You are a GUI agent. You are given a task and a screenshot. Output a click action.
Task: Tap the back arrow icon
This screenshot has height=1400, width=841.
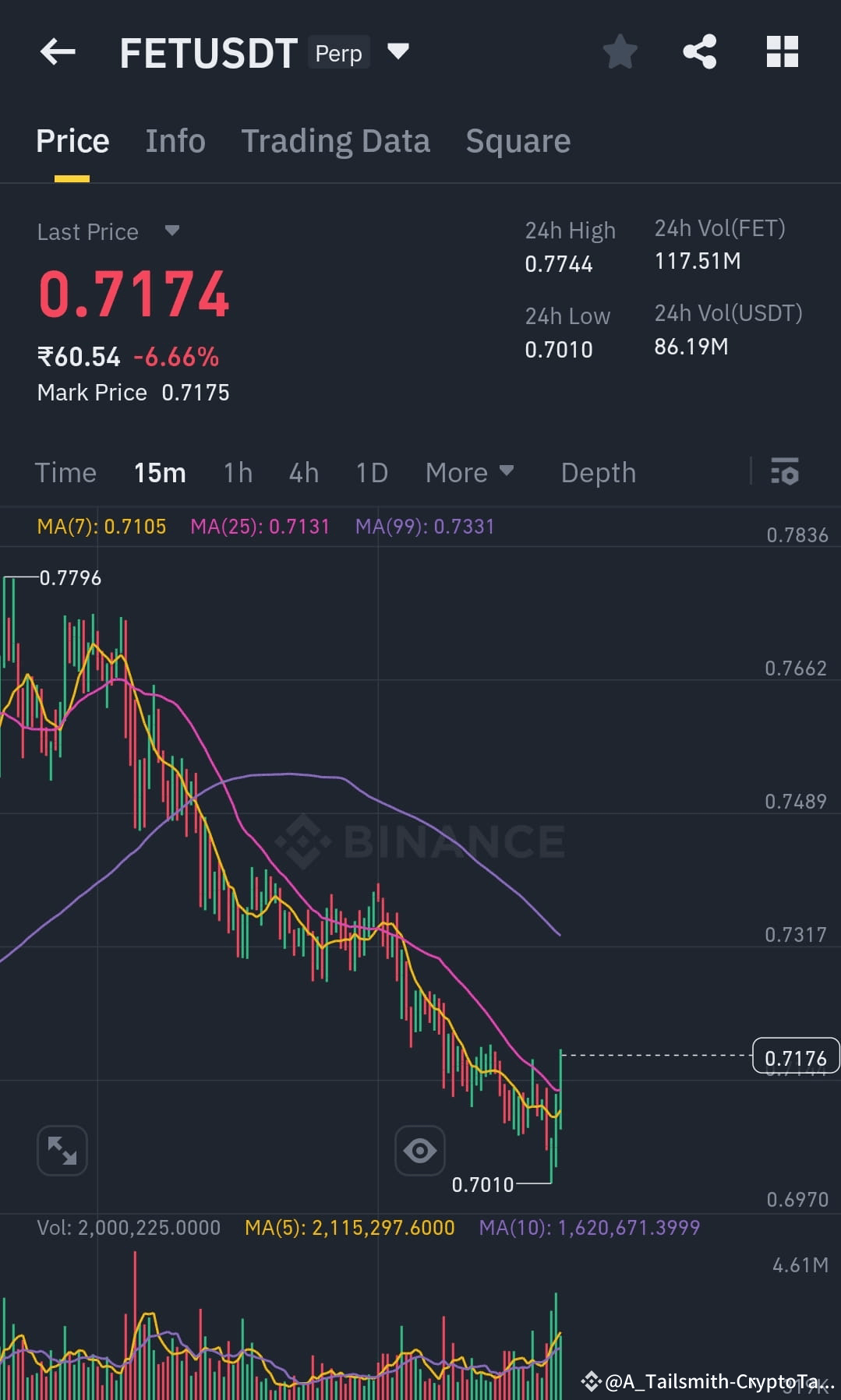[x=58, y=52]
